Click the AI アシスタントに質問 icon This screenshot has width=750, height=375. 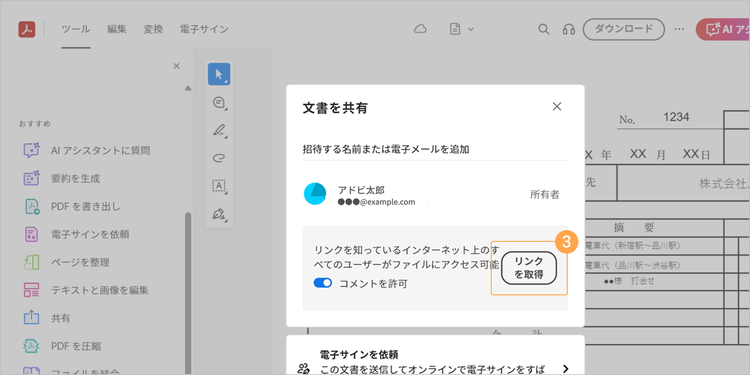pyautogui.click(x=32, y=150)
